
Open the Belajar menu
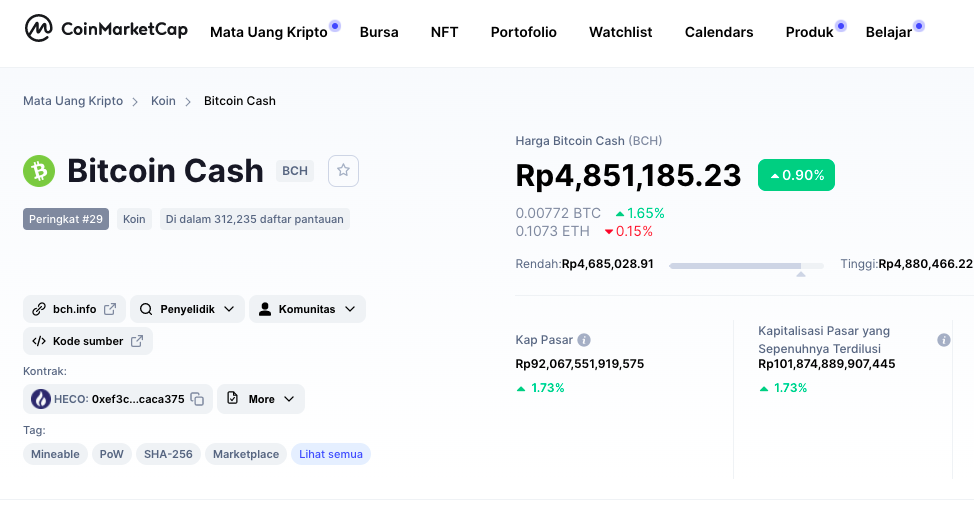(889, 32)
